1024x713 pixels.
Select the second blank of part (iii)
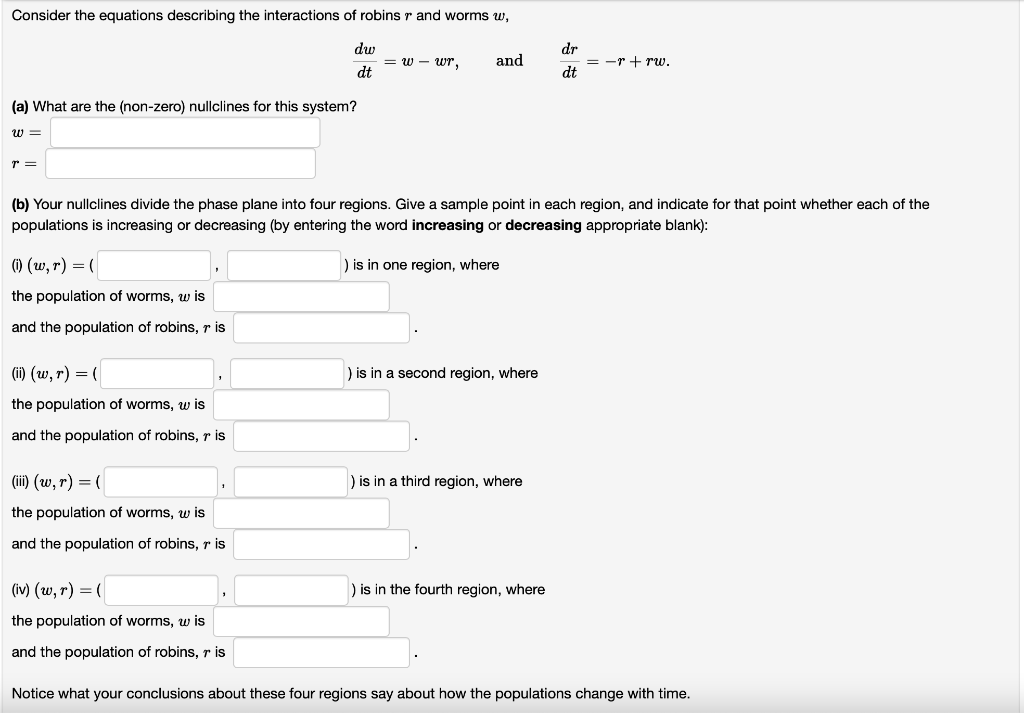(x=291, y=481)
